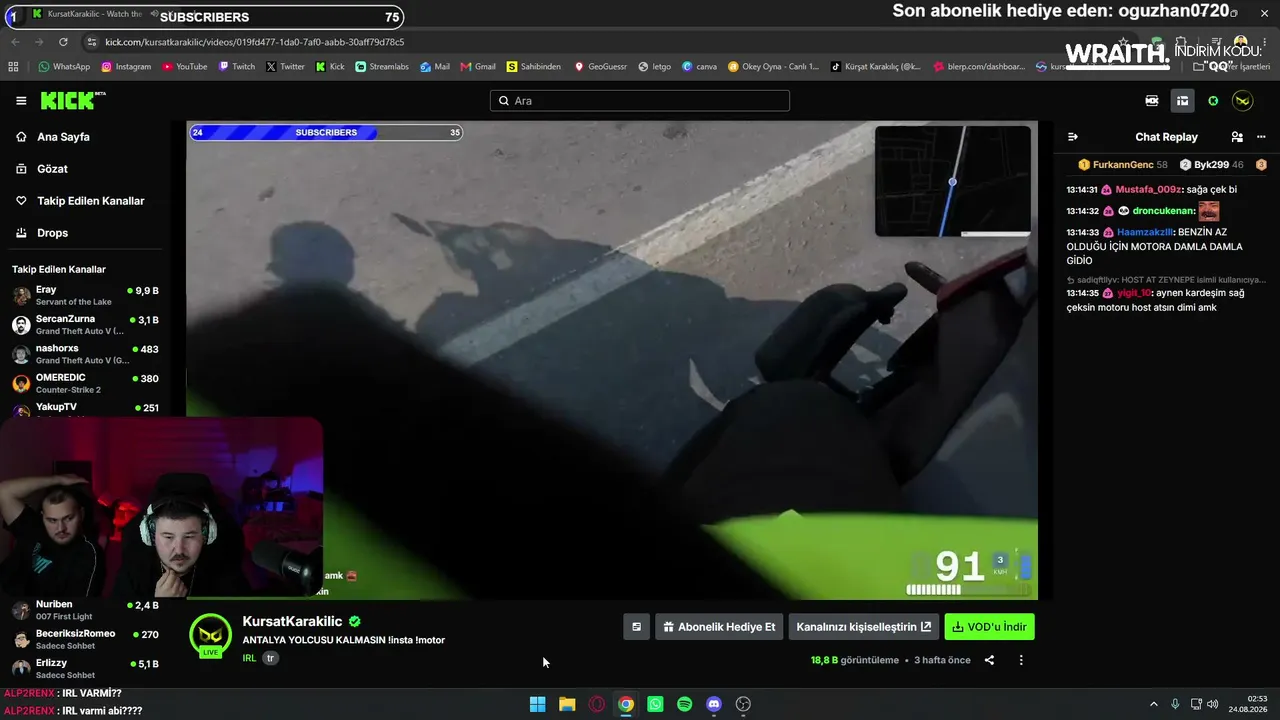This screenshot has height=720, width=1280.
Task: Click the tr language tag
Action: click(x=270, y=658)
